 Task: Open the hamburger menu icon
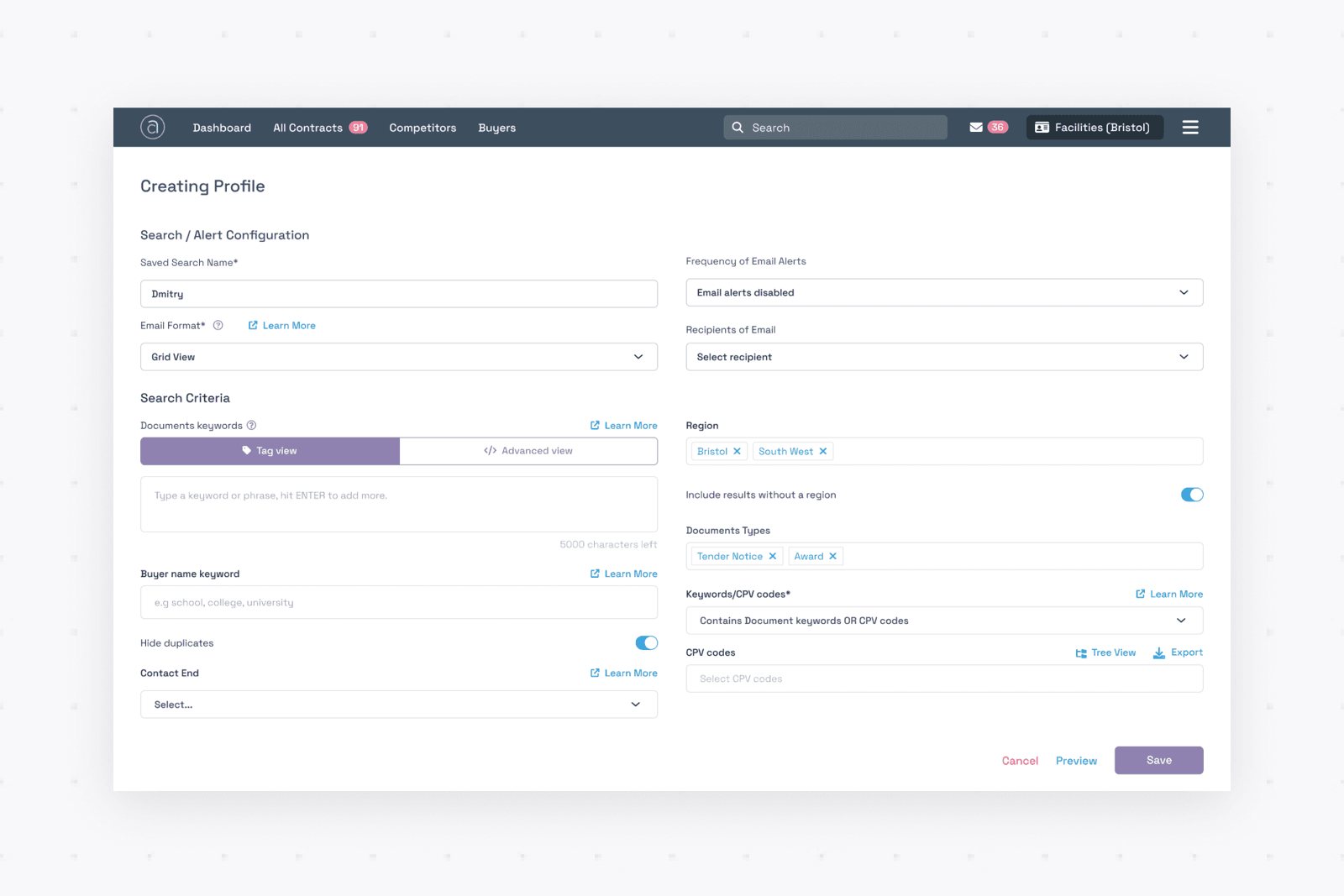1190,128
